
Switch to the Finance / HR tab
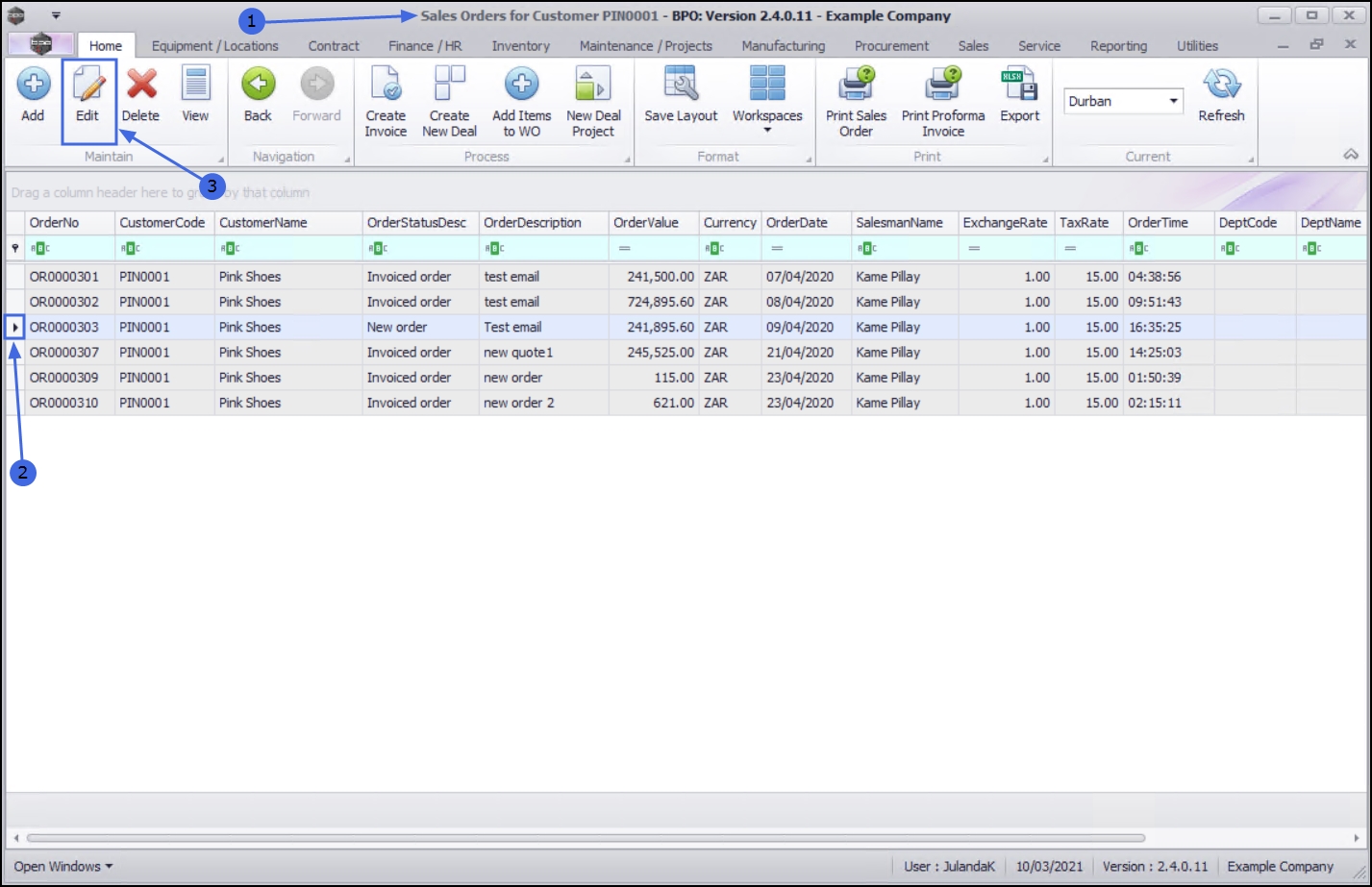[425, 45]
